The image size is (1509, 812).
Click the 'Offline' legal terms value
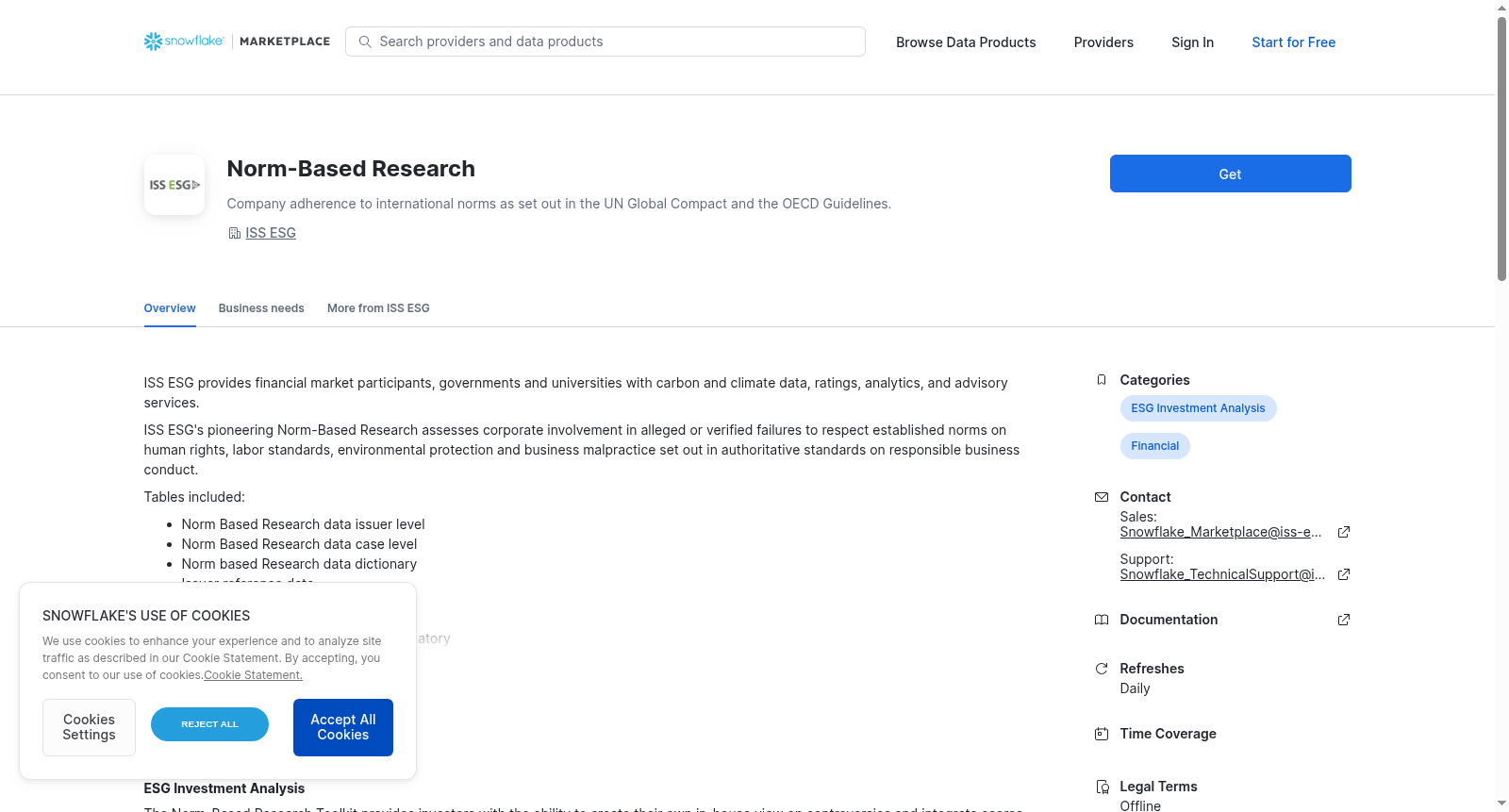[1140, 805]
